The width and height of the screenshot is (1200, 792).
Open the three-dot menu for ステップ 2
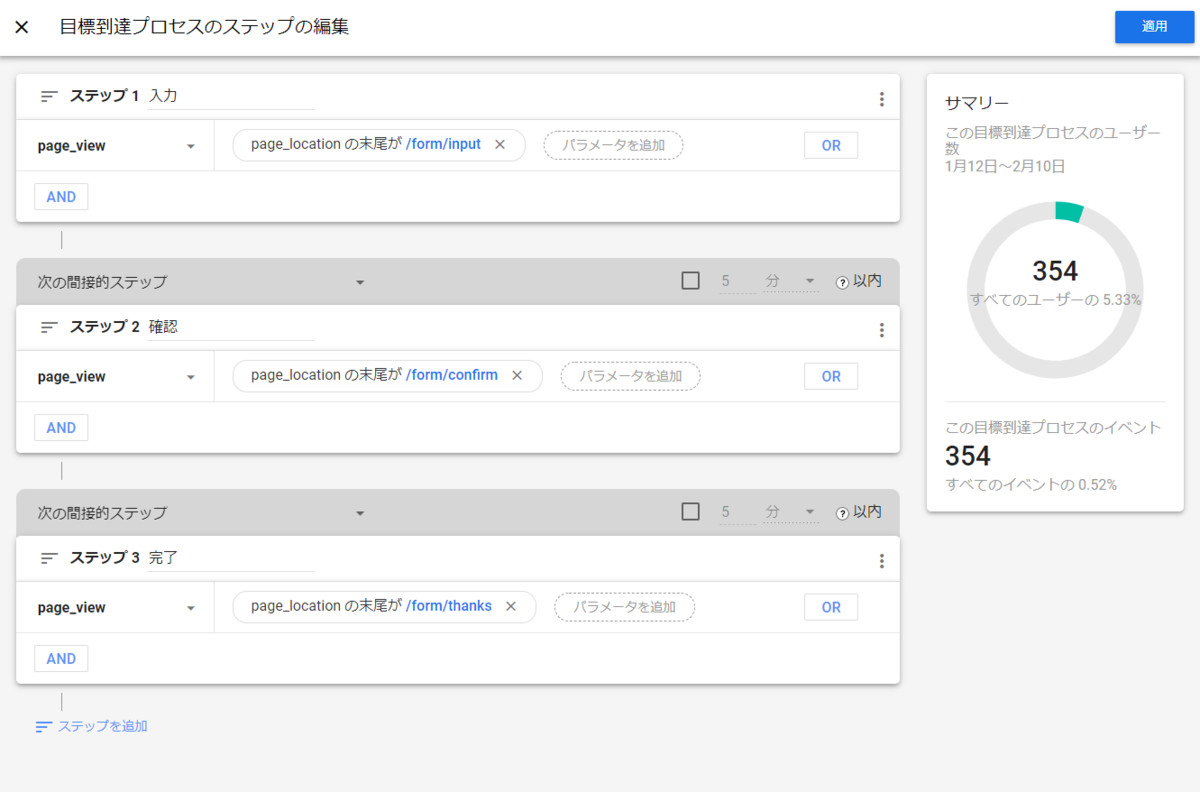pyautogui.click(x=881, y=330)
